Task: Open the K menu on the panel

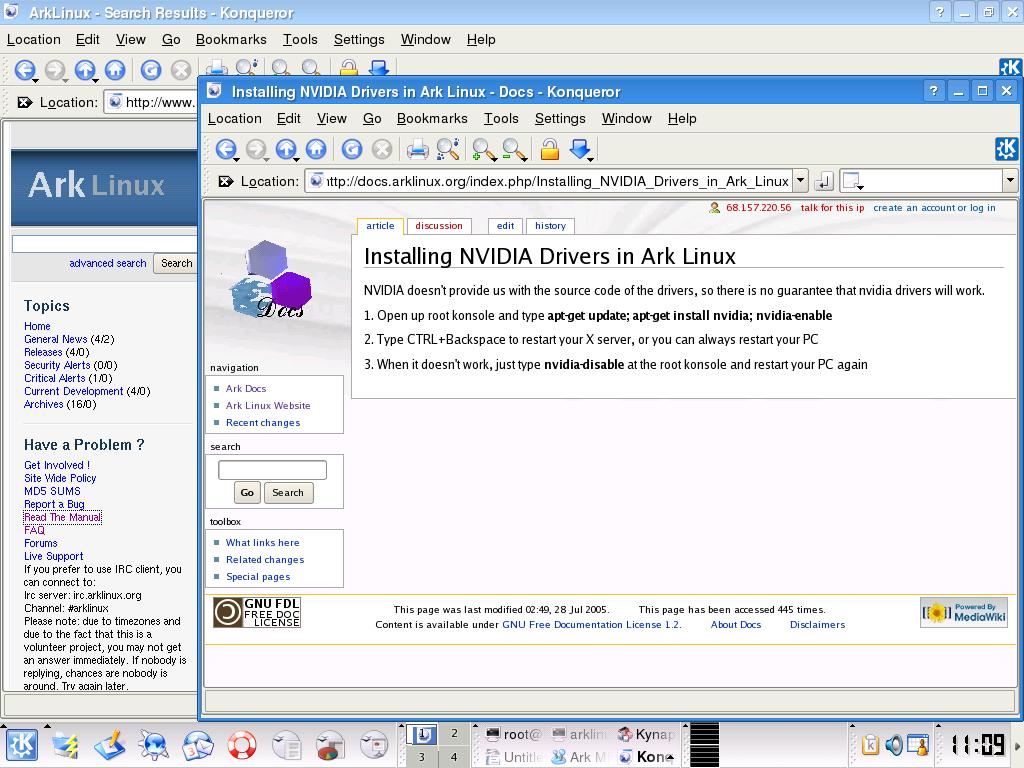Action: pos(22,745)
